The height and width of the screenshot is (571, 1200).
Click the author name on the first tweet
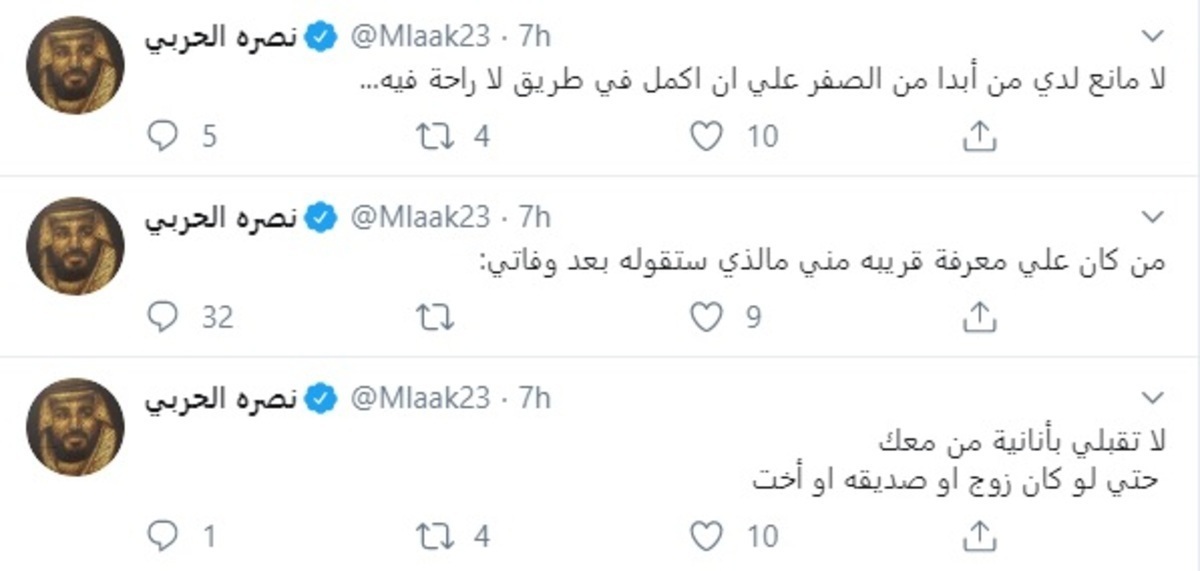pos(222,37)
